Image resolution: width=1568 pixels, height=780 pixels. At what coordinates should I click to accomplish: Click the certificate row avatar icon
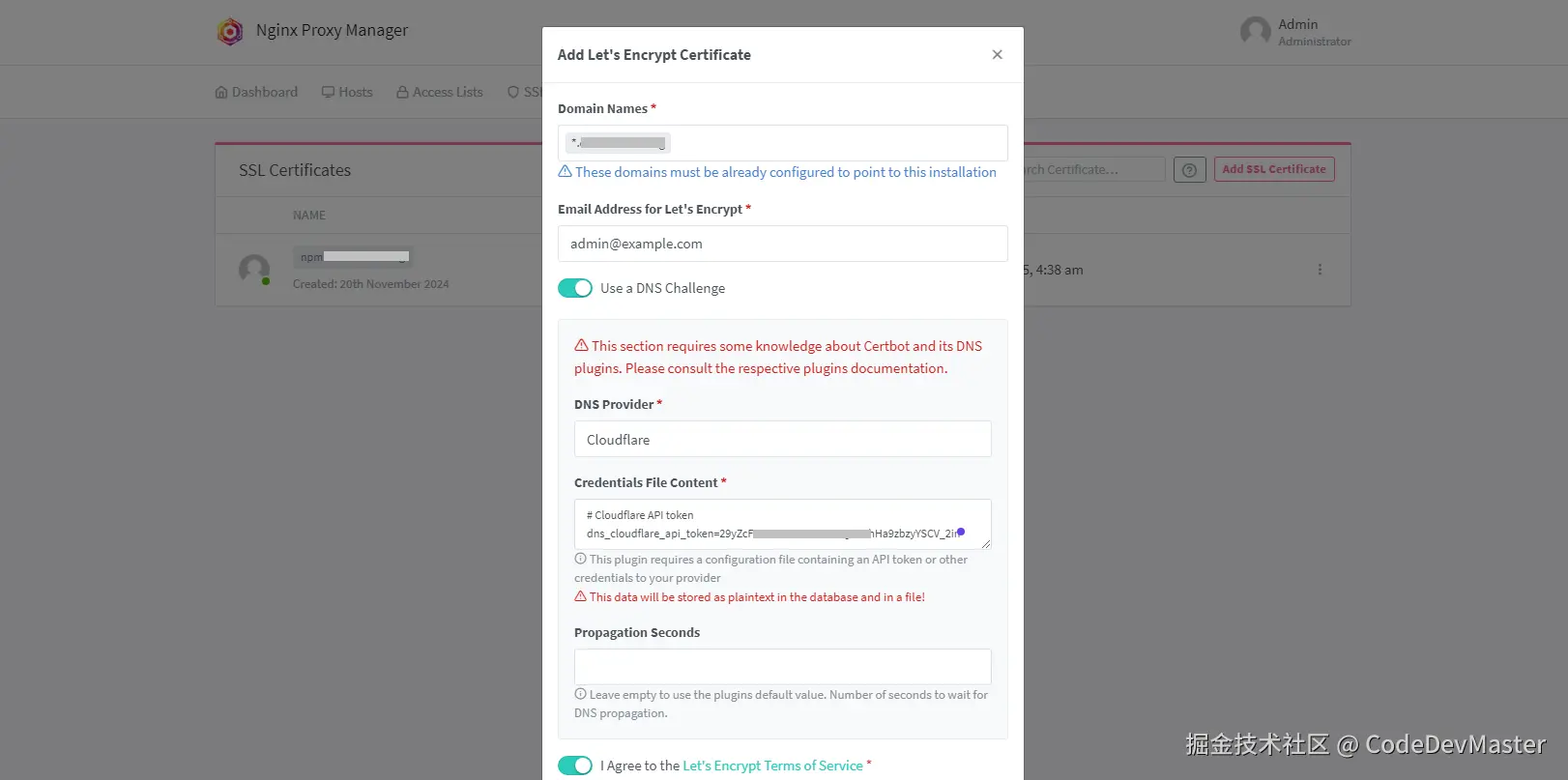tap(254, 270)
